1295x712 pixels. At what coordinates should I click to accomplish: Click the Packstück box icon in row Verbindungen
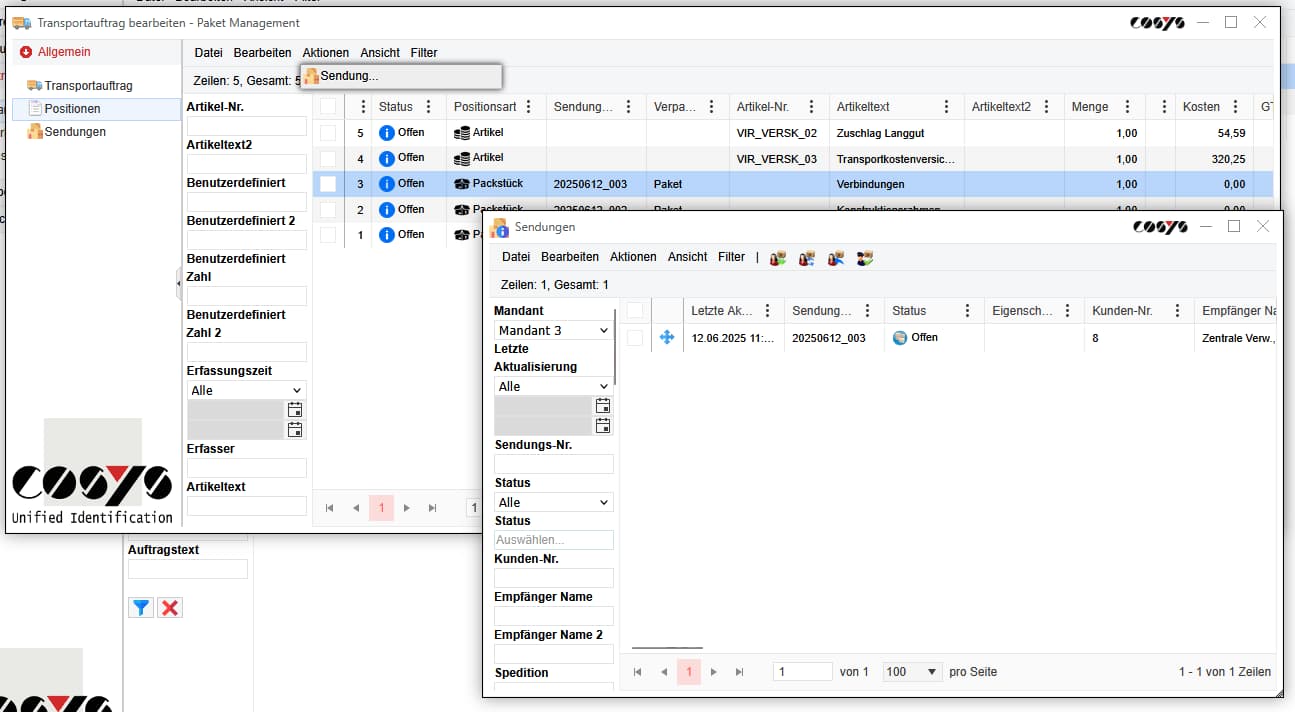(x=461, y=184)
